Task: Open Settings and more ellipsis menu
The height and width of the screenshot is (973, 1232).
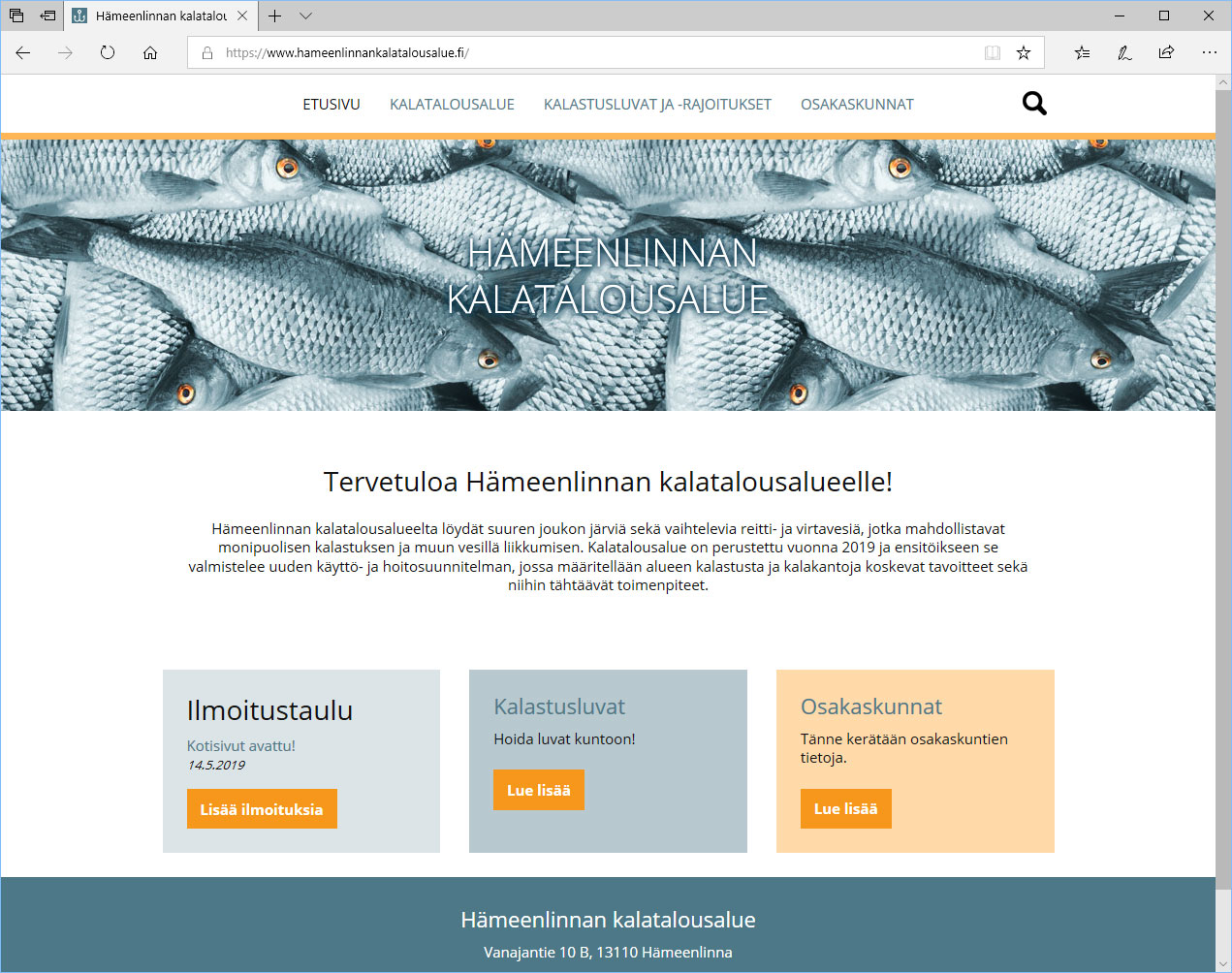Action: click(1209, 53)
